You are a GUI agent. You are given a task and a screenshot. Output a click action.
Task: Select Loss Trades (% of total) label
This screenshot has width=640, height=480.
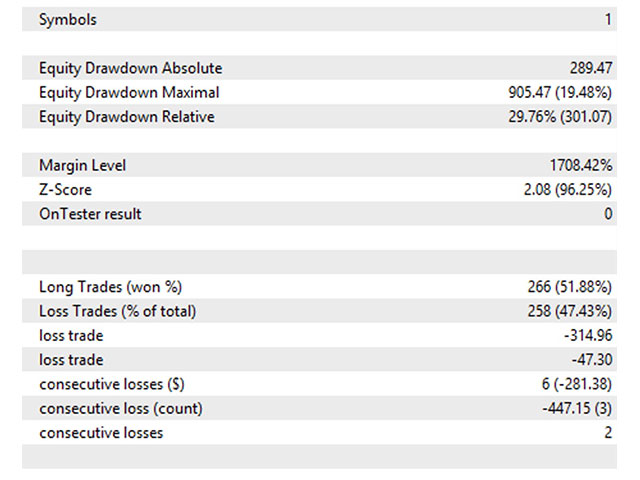coord(118,311)
